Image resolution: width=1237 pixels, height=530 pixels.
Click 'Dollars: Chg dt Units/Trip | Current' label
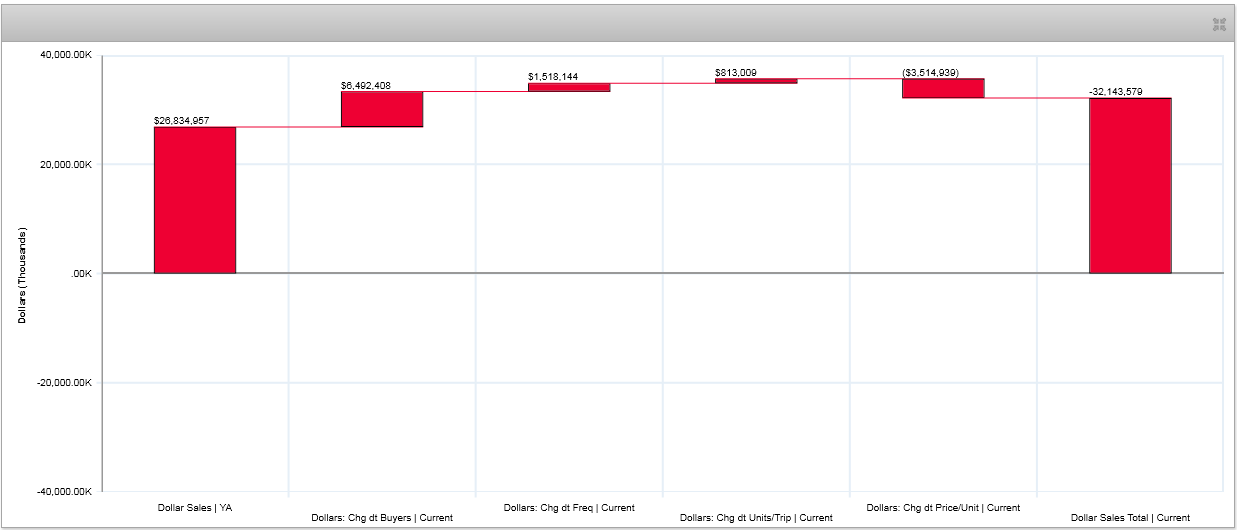pyautogui.click(x=756, y=518)
